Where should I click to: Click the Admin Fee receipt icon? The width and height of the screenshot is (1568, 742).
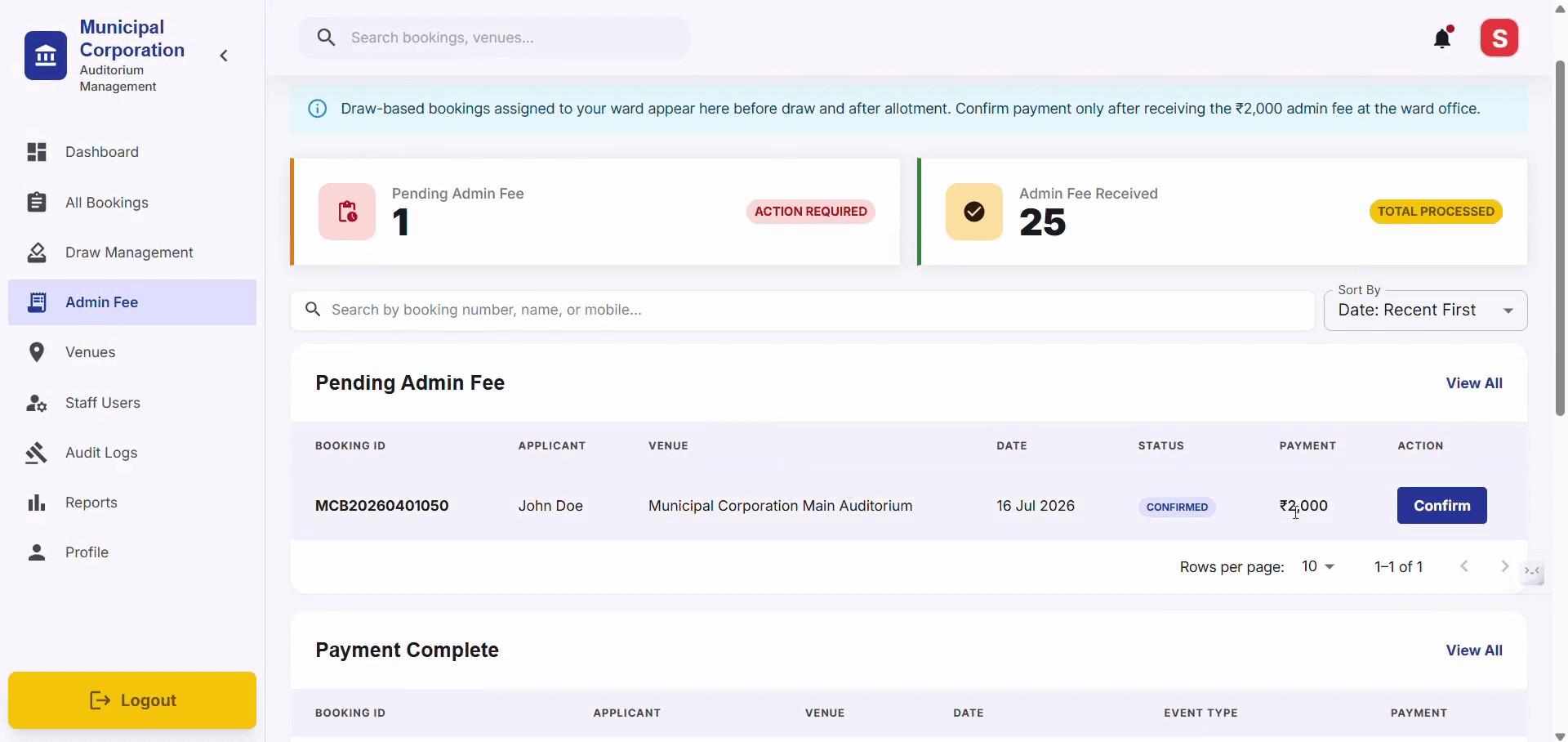37,302
